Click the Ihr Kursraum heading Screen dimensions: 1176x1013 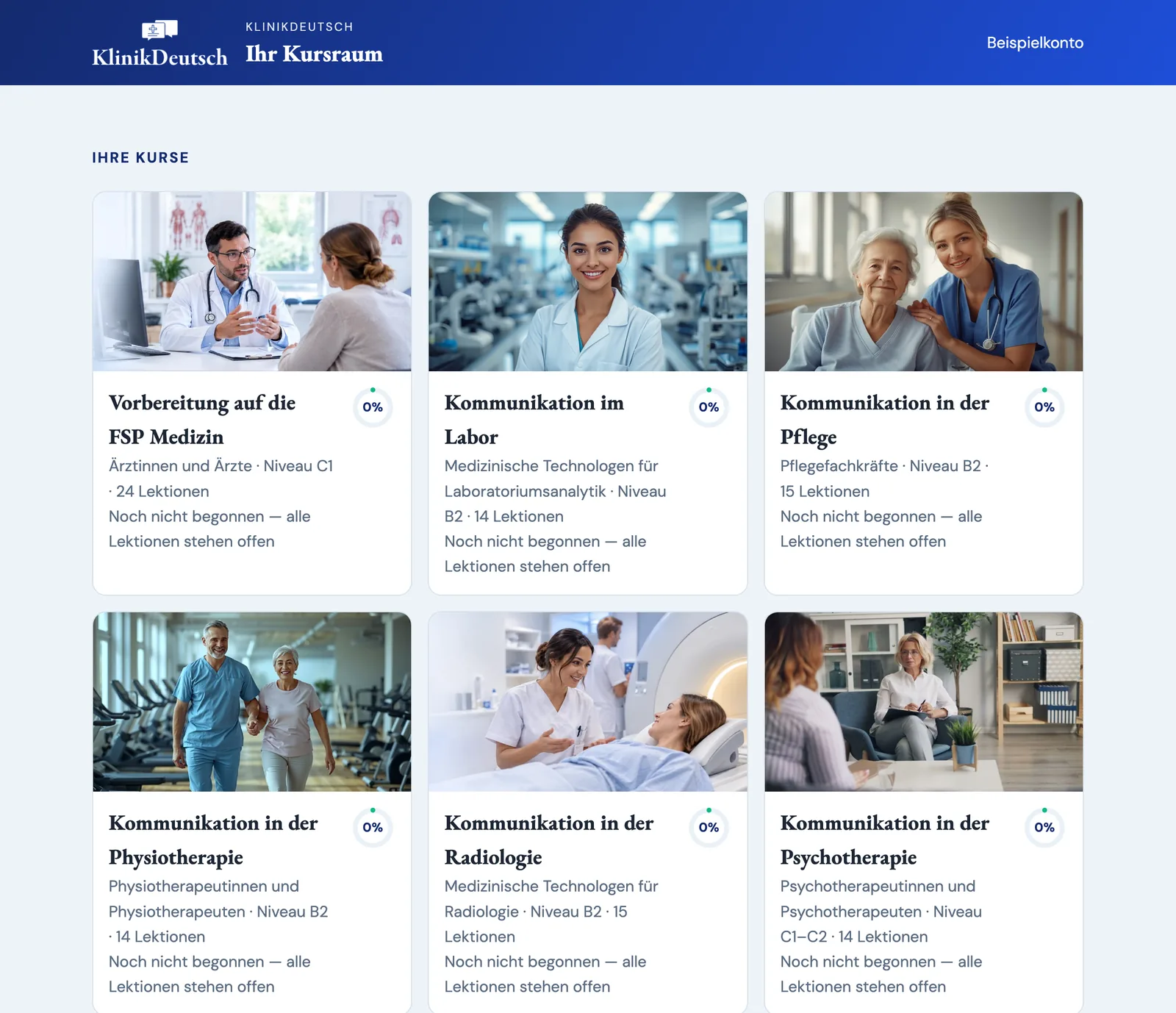pyautogui.click(x=314, y=54)
